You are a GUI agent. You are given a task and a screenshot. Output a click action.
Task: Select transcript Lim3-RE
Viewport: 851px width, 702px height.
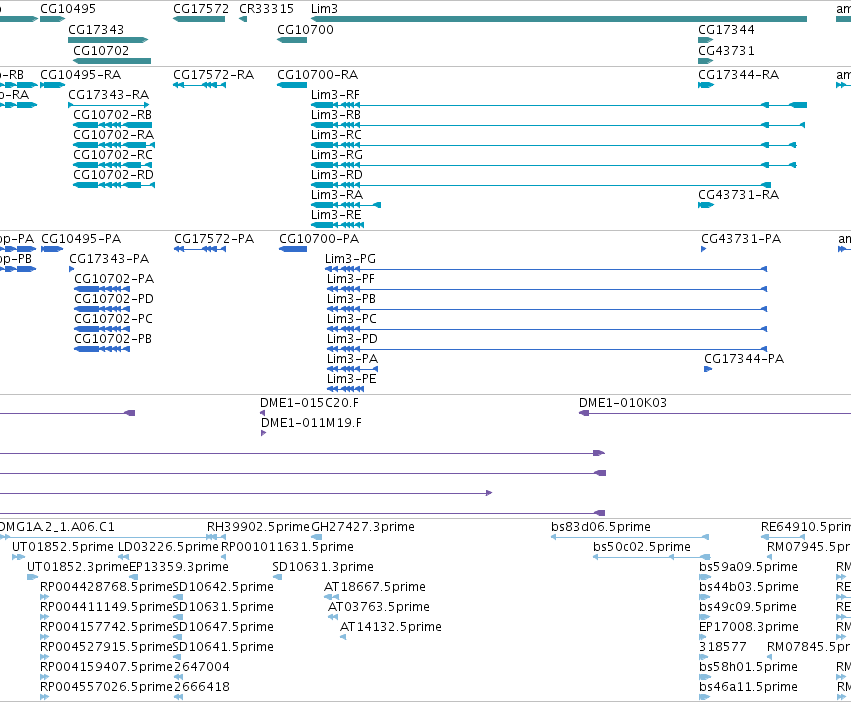[336, 216]
